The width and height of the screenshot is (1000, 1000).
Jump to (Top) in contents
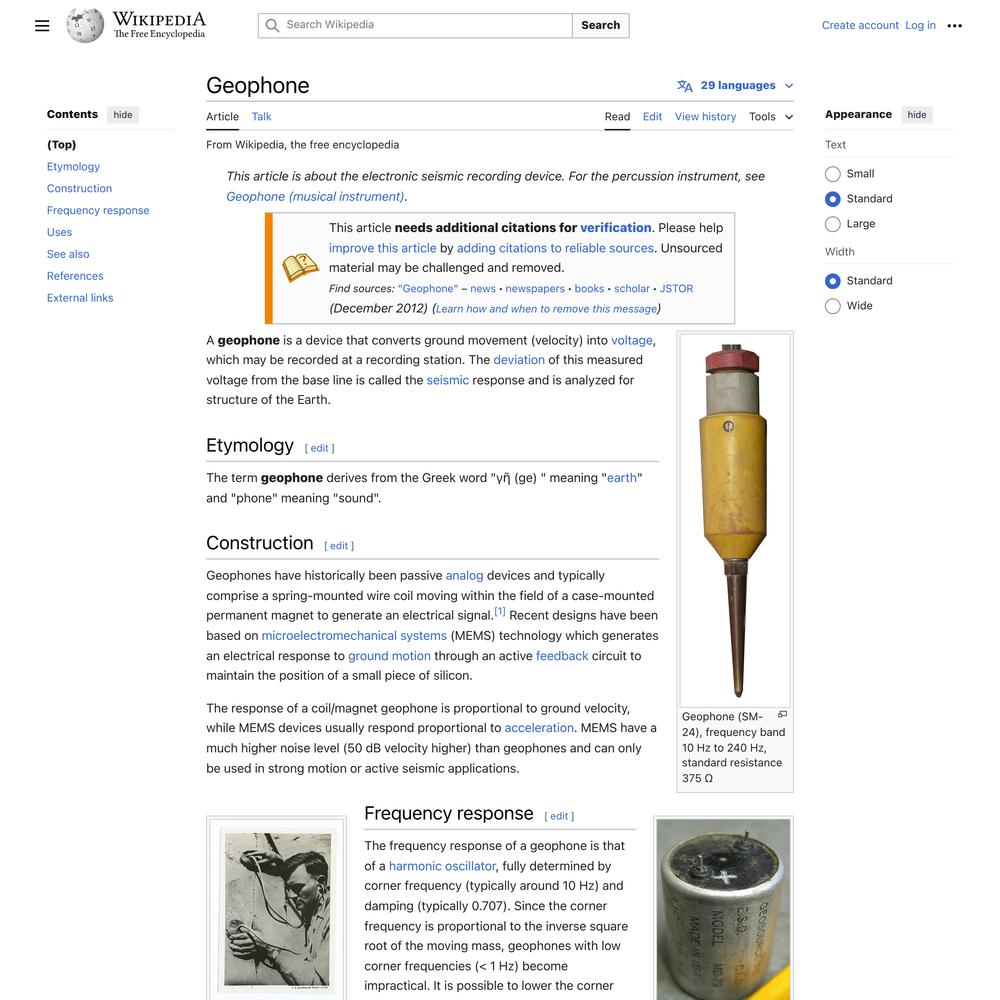(x=61, y=145)
